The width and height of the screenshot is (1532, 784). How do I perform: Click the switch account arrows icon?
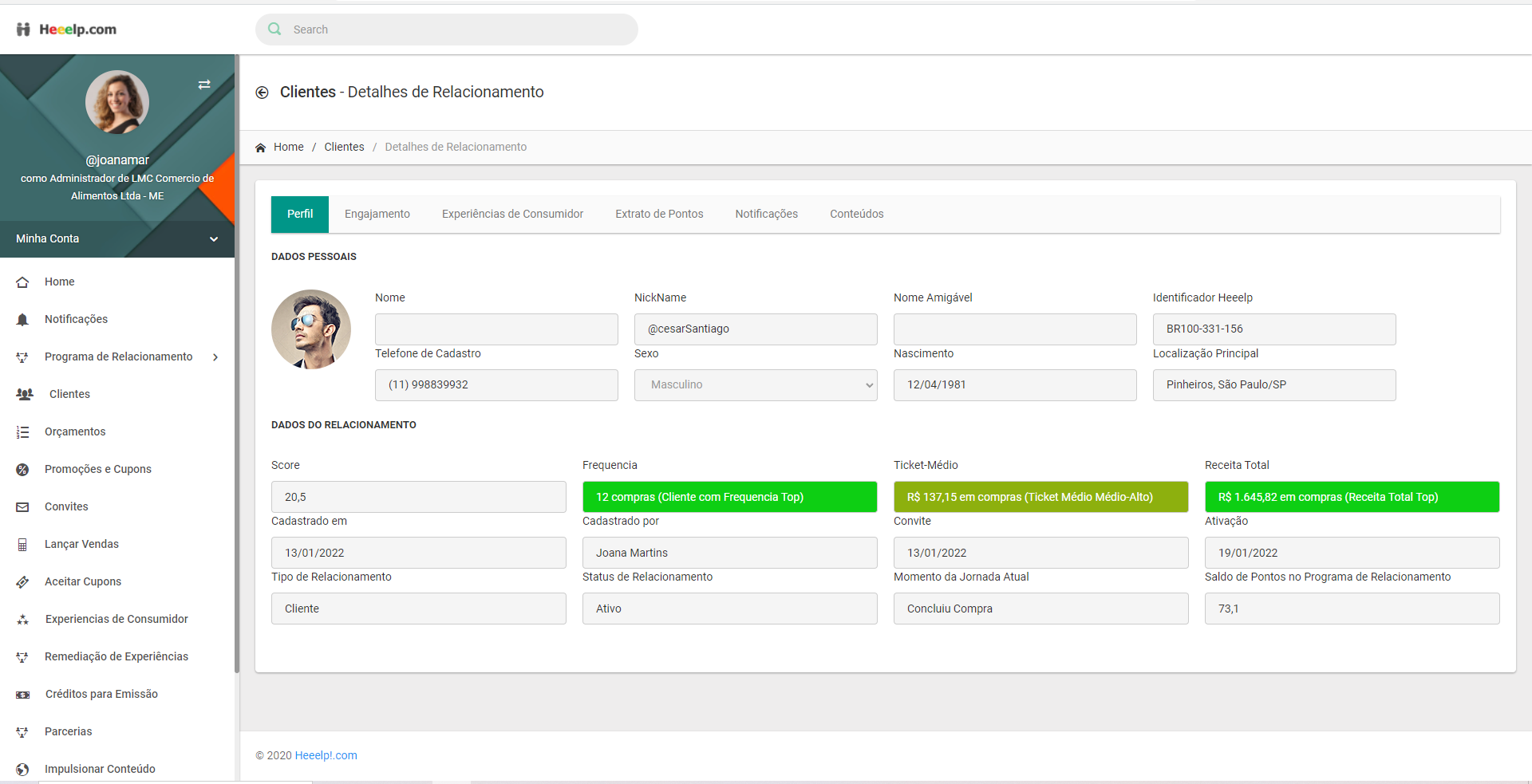(x=204, y=85)
